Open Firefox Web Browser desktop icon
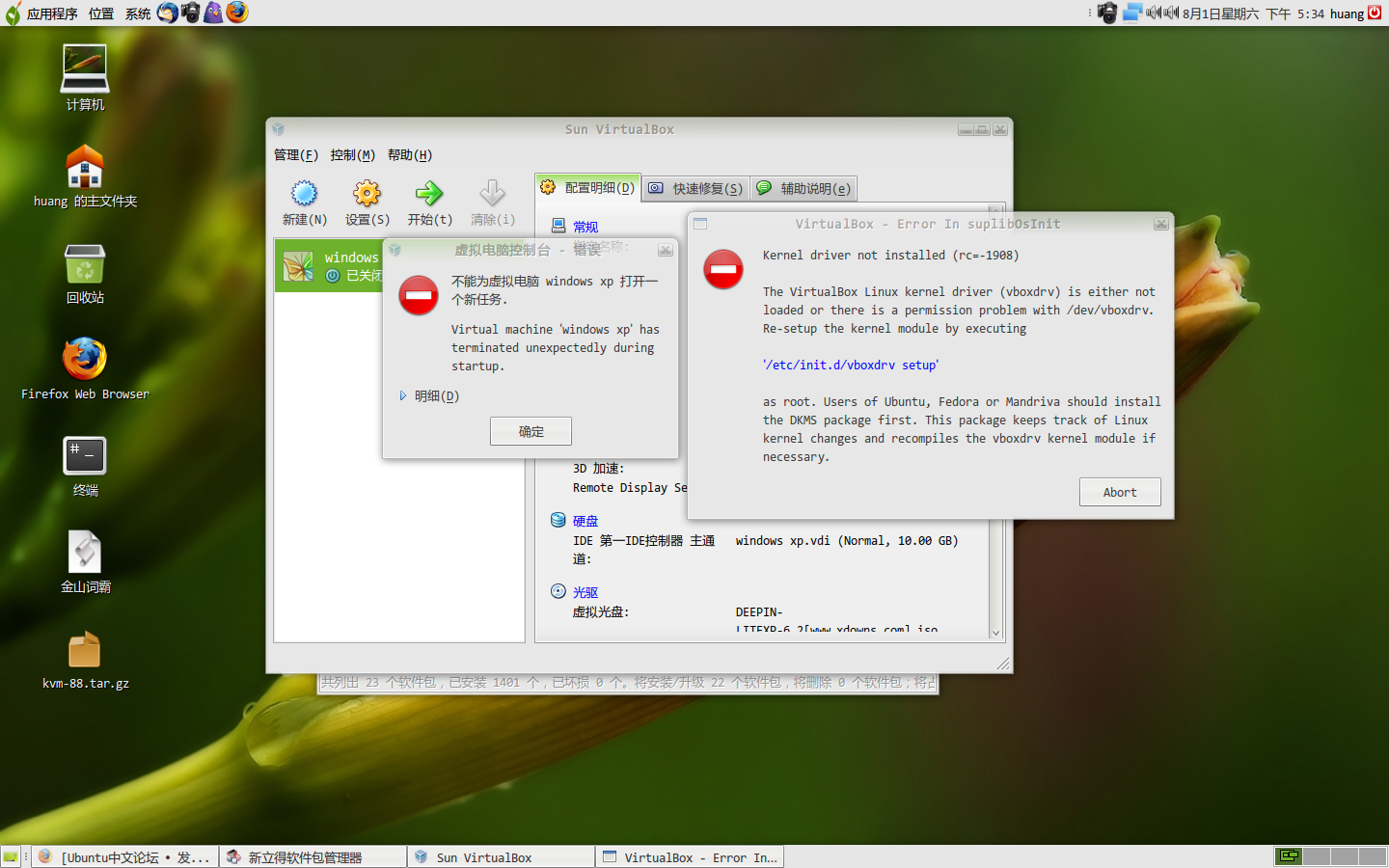This screenshot has width=1389, height=868. (85, 359)
